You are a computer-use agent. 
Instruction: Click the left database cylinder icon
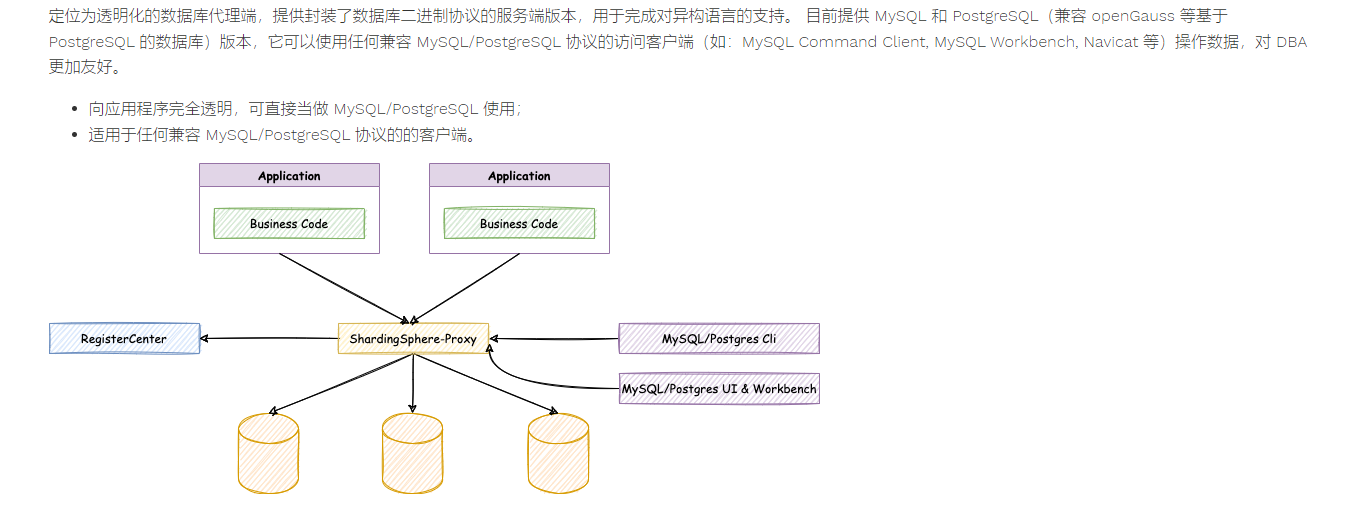(x=268, y=454)
